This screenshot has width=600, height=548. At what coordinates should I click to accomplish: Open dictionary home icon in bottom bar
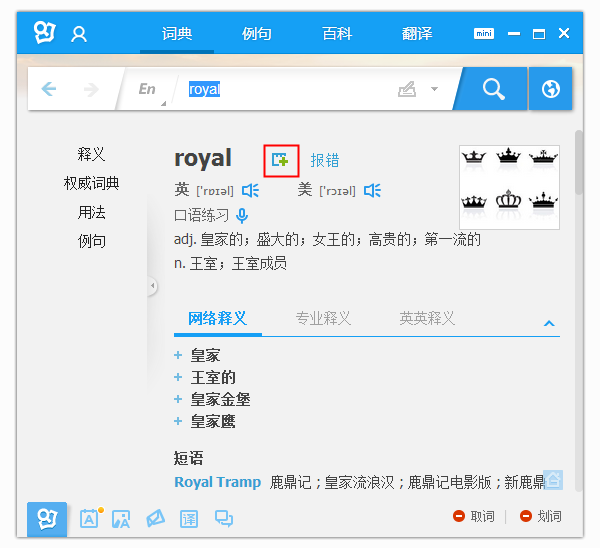pos(47,519)
